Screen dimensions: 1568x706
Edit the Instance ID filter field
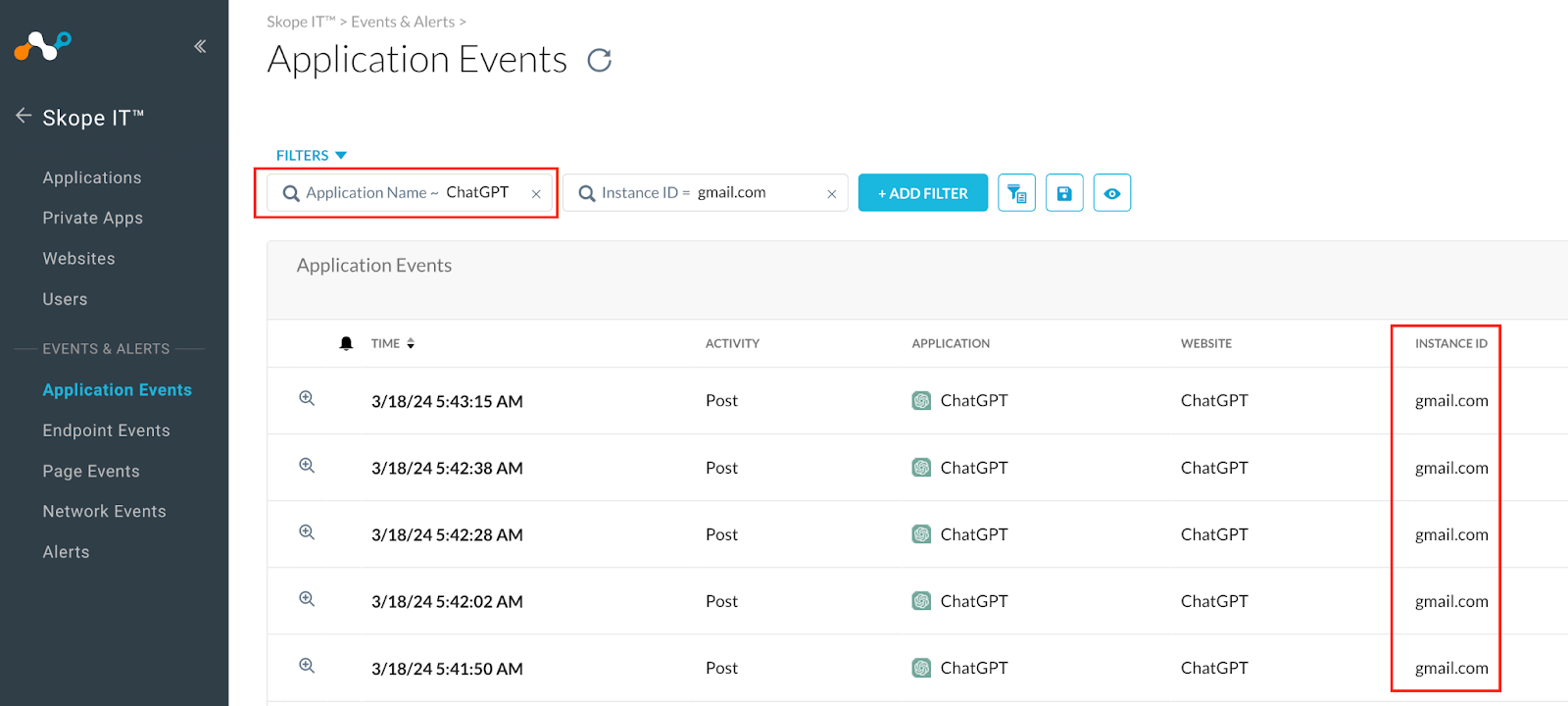706,193
